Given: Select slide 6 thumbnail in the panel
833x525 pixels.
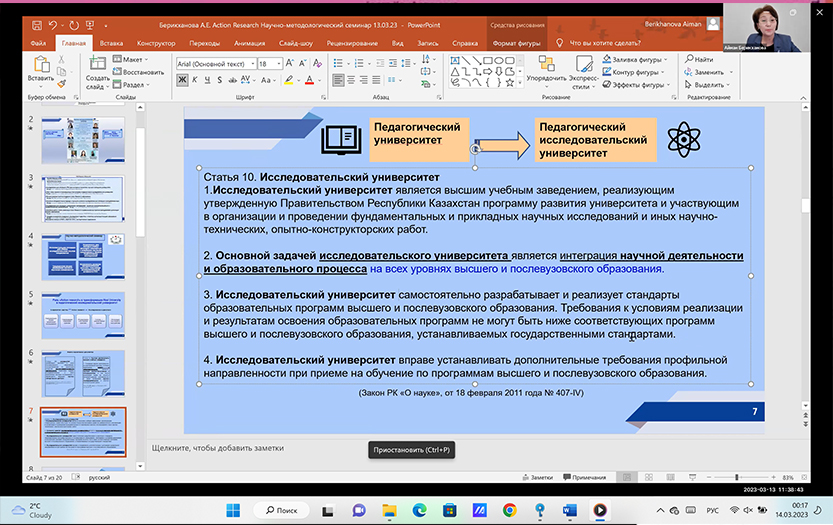Looking at the screenshot, I should click(83, 372).
